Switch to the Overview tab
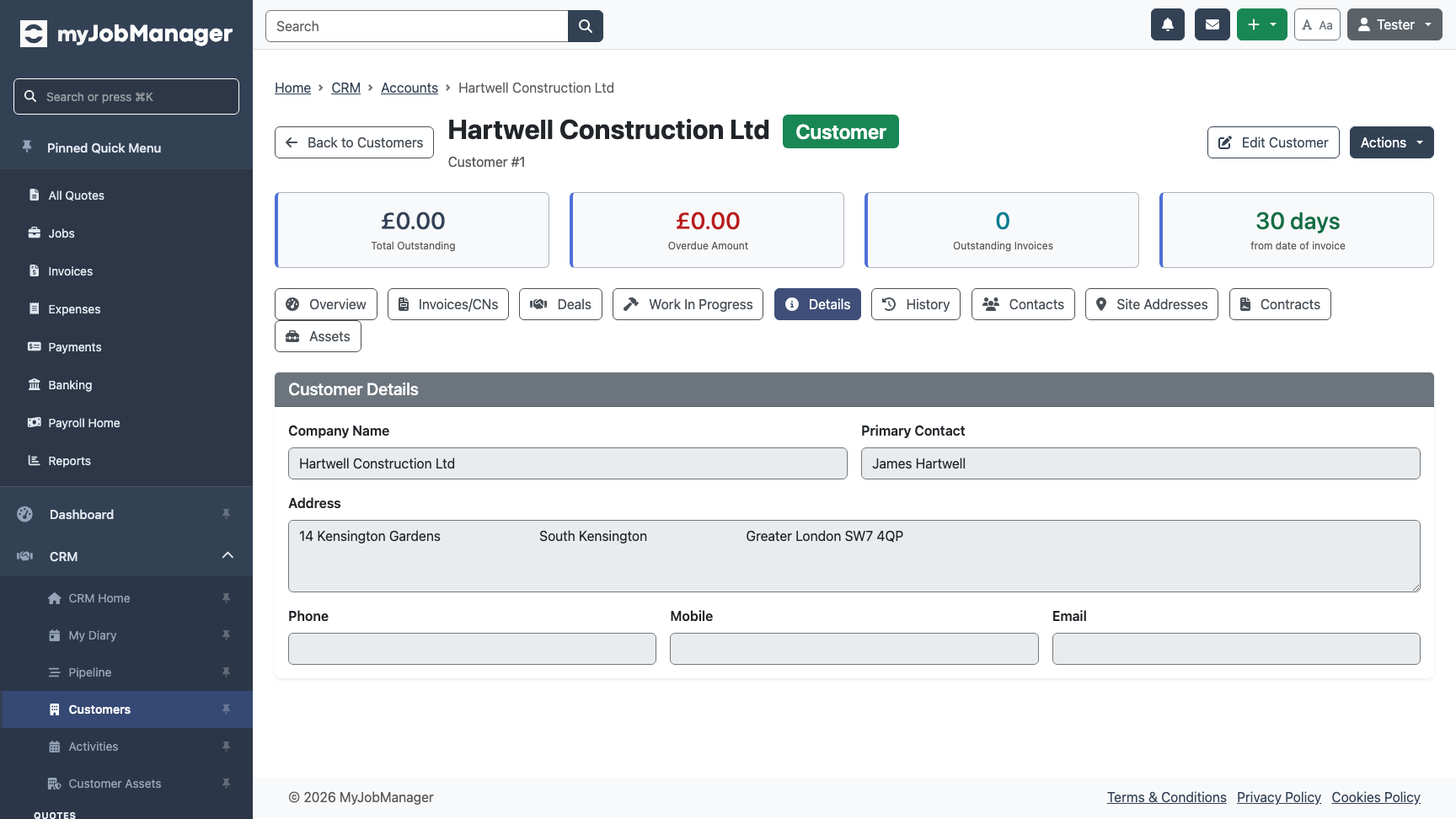Viewport: 1456px width, 819px height. pos(326,304)
